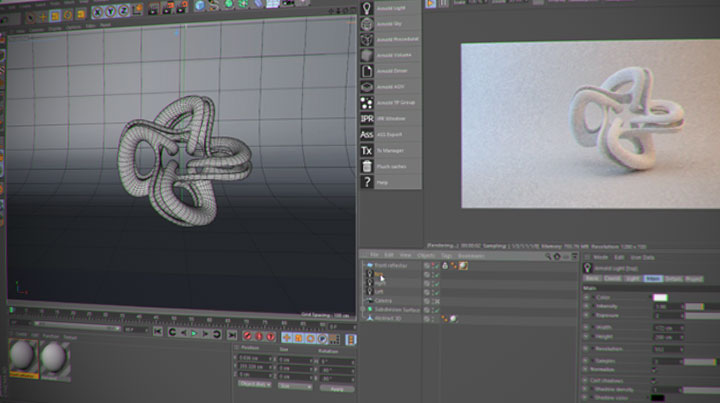The image size is (720, 403).
Task: Click the Width input field
Action: tap(668, 328)
